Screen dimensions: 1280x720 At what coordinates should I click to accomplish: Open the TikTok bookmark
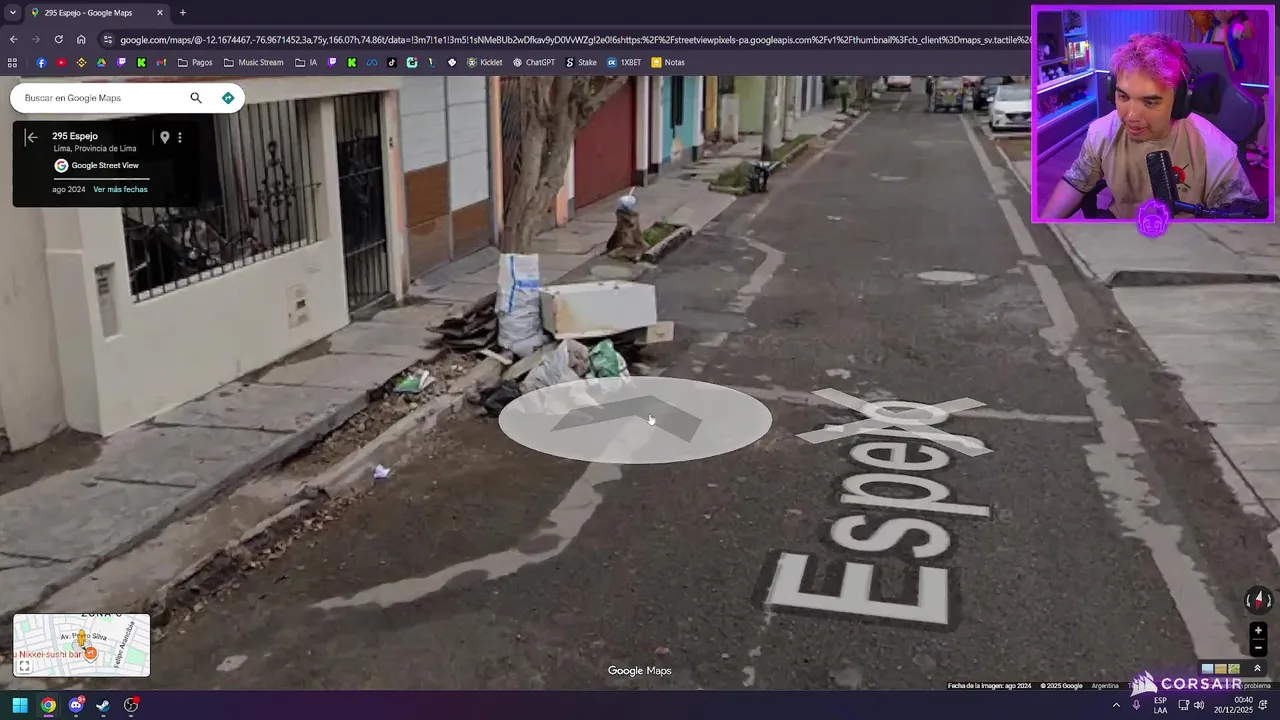(392, 62)
